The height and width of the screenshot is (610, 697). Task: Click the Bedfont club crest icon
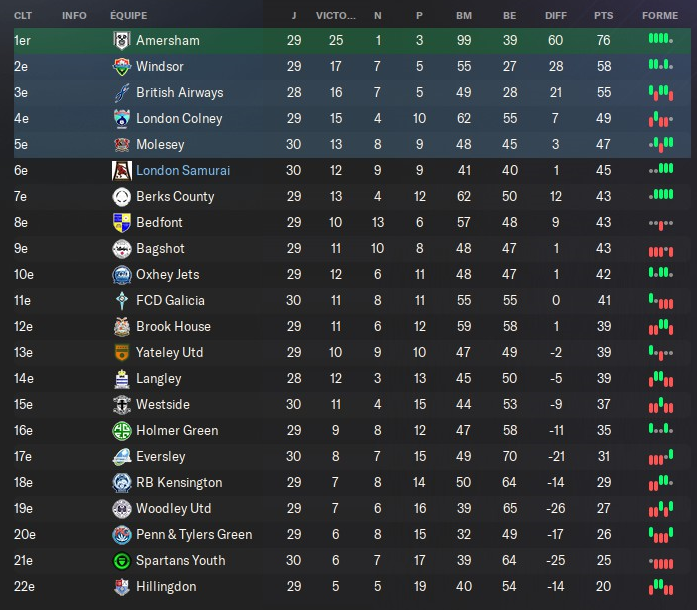[121, 223]
